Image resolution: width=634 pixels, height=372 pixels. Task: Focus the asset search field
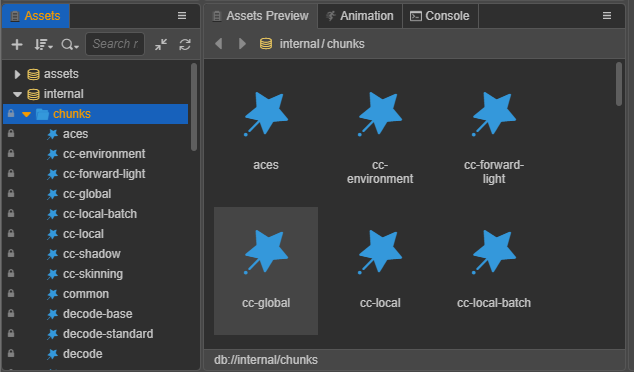pos(115,44)
